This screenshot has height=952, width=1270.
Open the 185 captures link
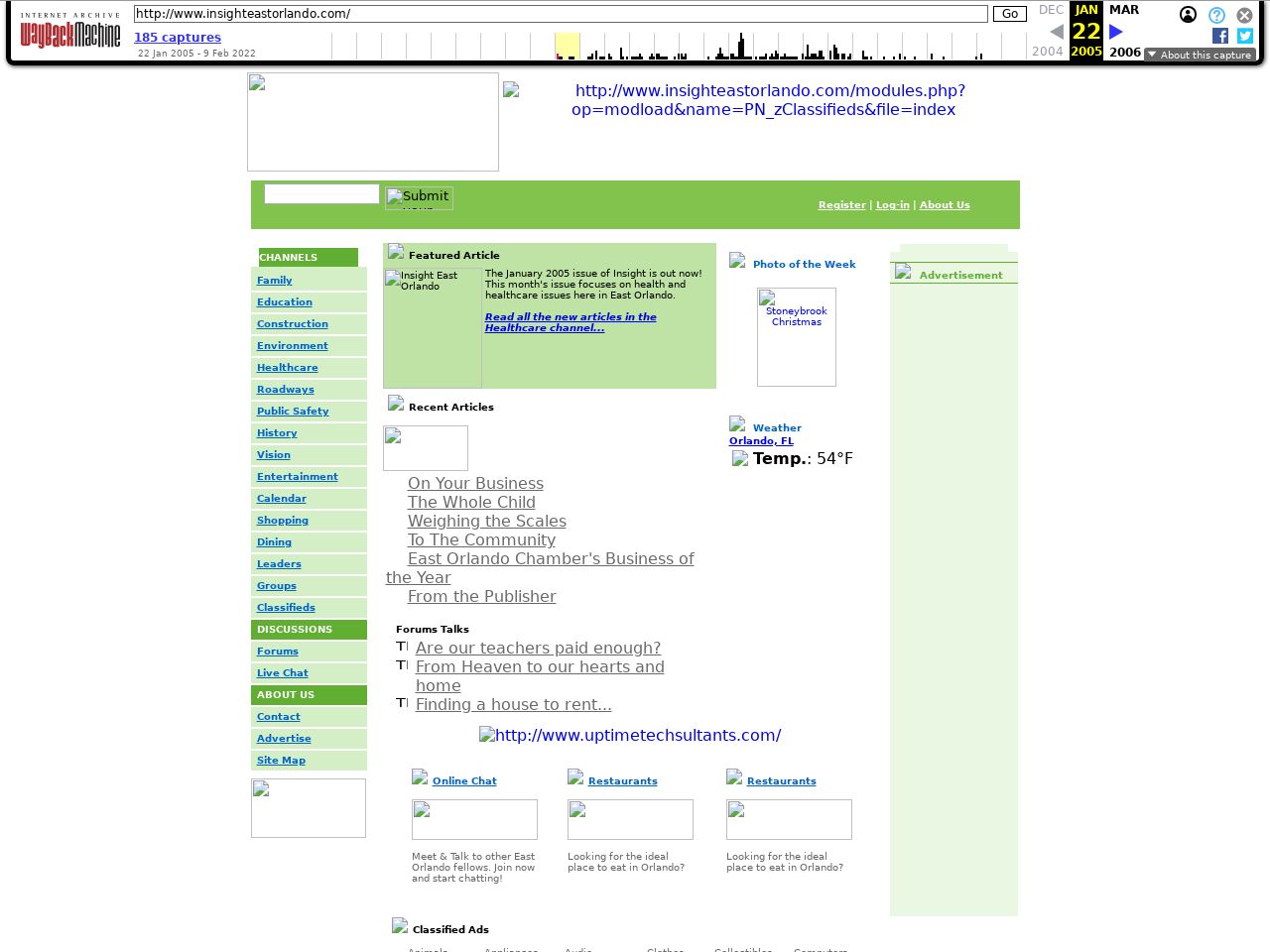pos(178,38)
